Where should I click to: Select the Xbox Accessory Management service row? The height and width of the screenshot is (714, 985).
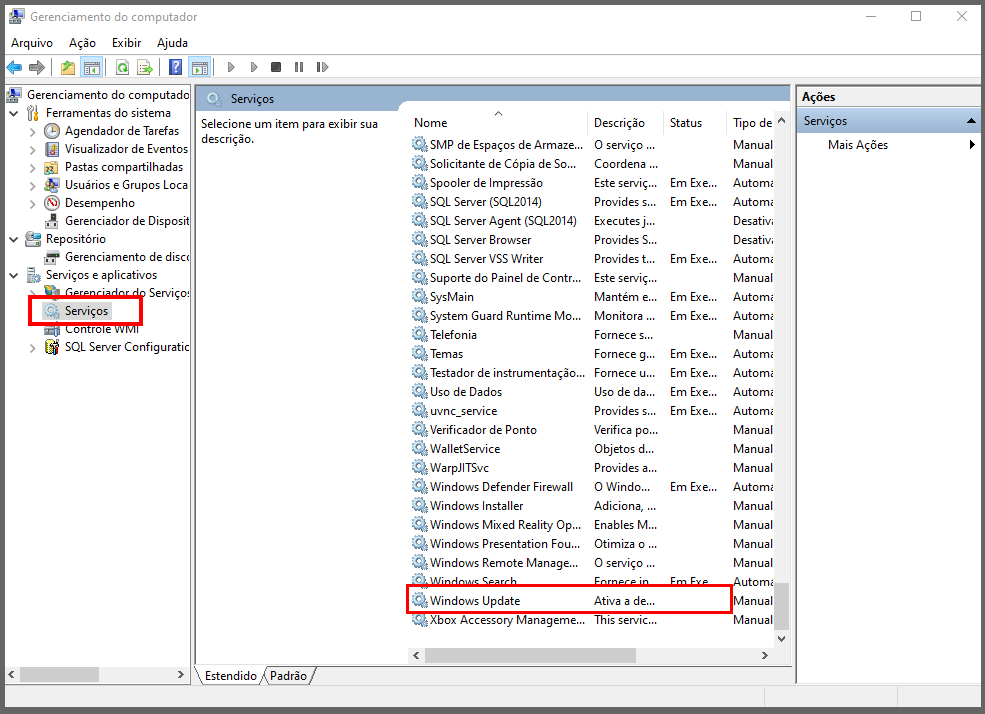[x=592, y=620]
